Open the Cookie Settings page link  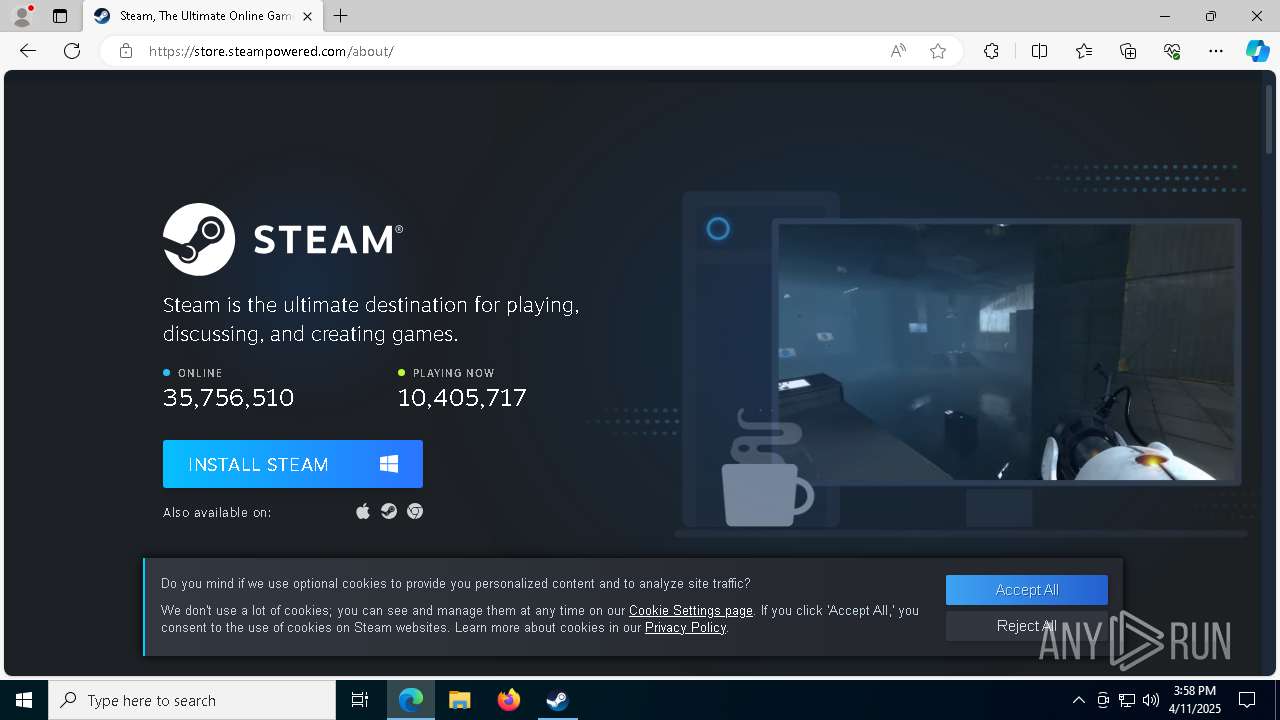[x=691, y=610]
